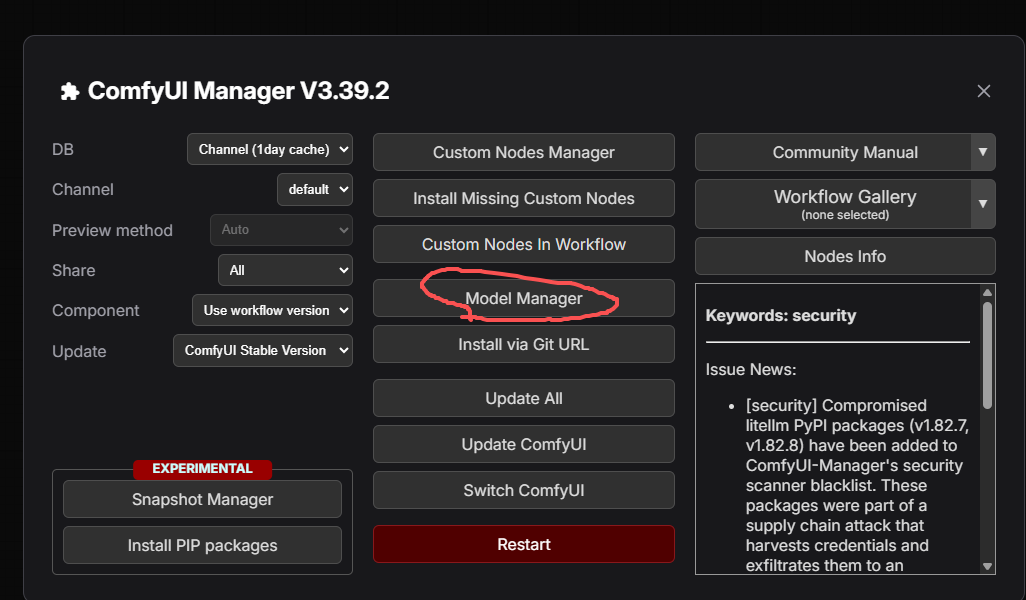Click the puzzle piece icon beside ComfyUI Manager title

coord(70,92)
